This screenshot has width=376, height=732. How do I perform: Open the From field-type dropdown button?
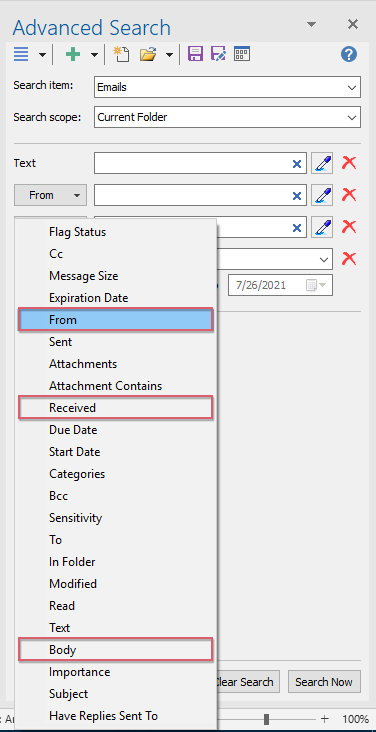point(50,195)
